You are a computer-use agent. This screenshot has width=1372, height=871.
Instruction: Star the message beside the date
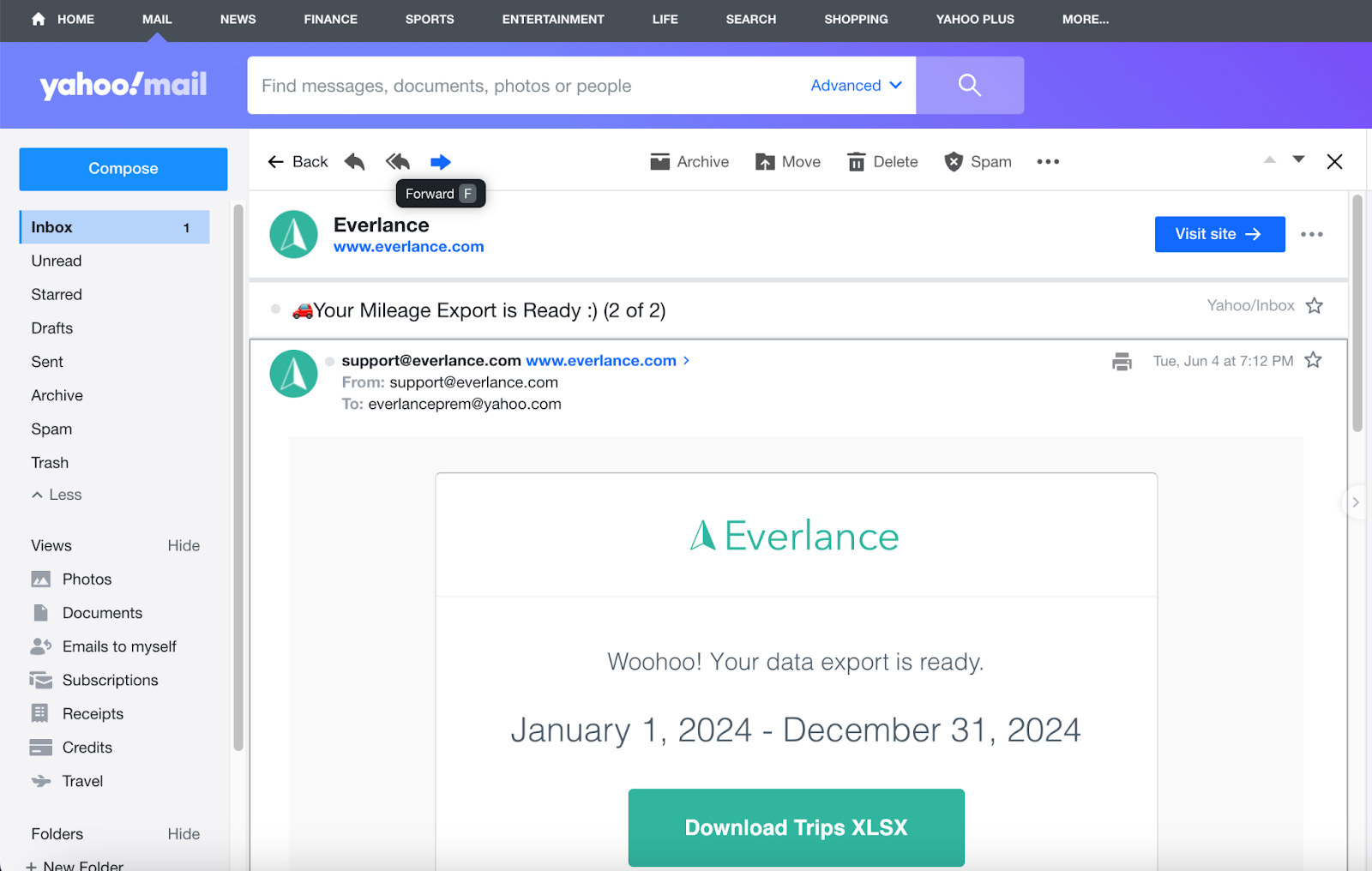click(x=1313, y=361)
